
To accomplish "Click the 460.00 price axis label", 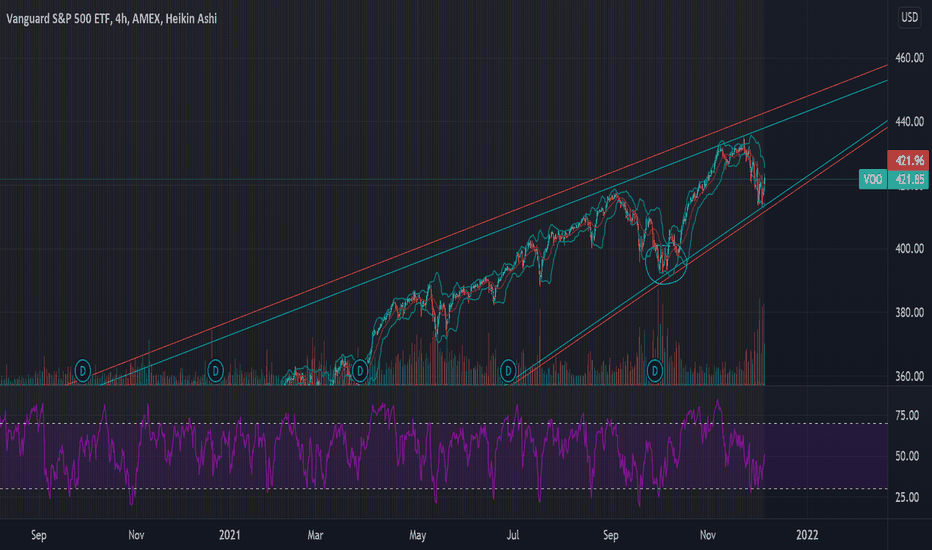I will tap(909, 58).
